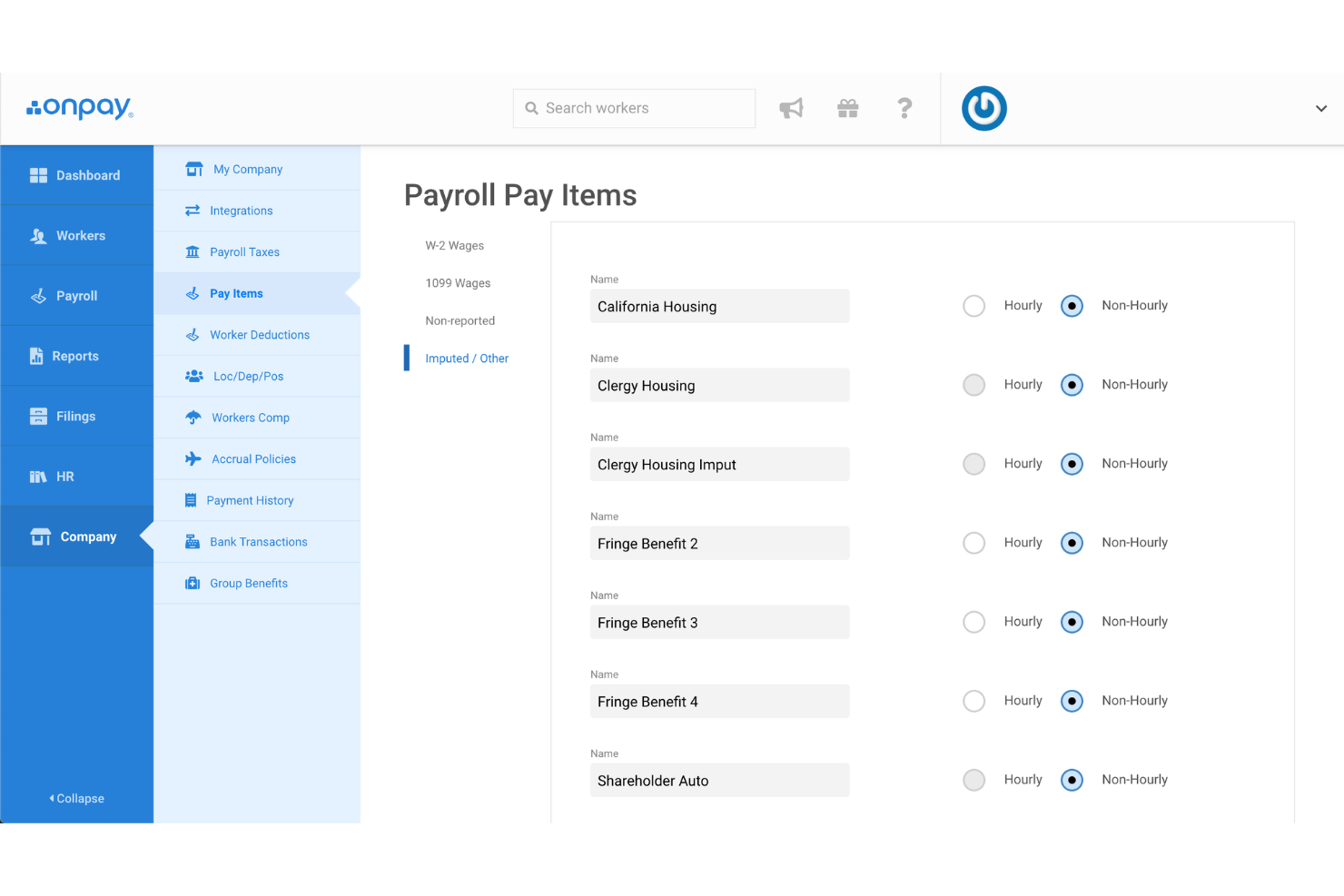Screen dimensions: 1344x896
Task: Click the Clergy Housing name field
Action: (x=720, y=385)
